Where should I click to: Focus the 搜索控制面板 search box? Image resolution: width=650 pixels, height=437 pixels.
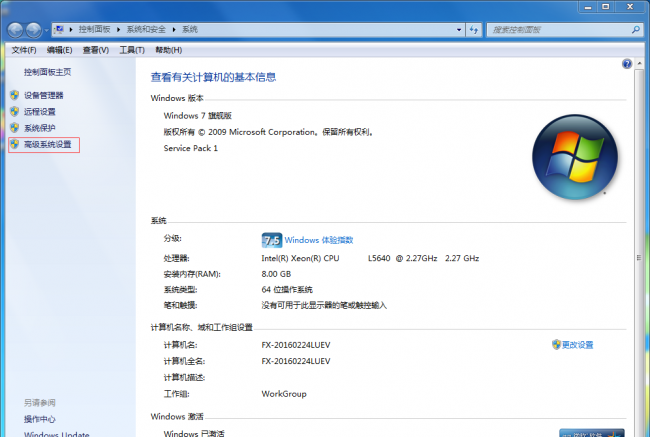pyautogui.click(x=559, y=30)
